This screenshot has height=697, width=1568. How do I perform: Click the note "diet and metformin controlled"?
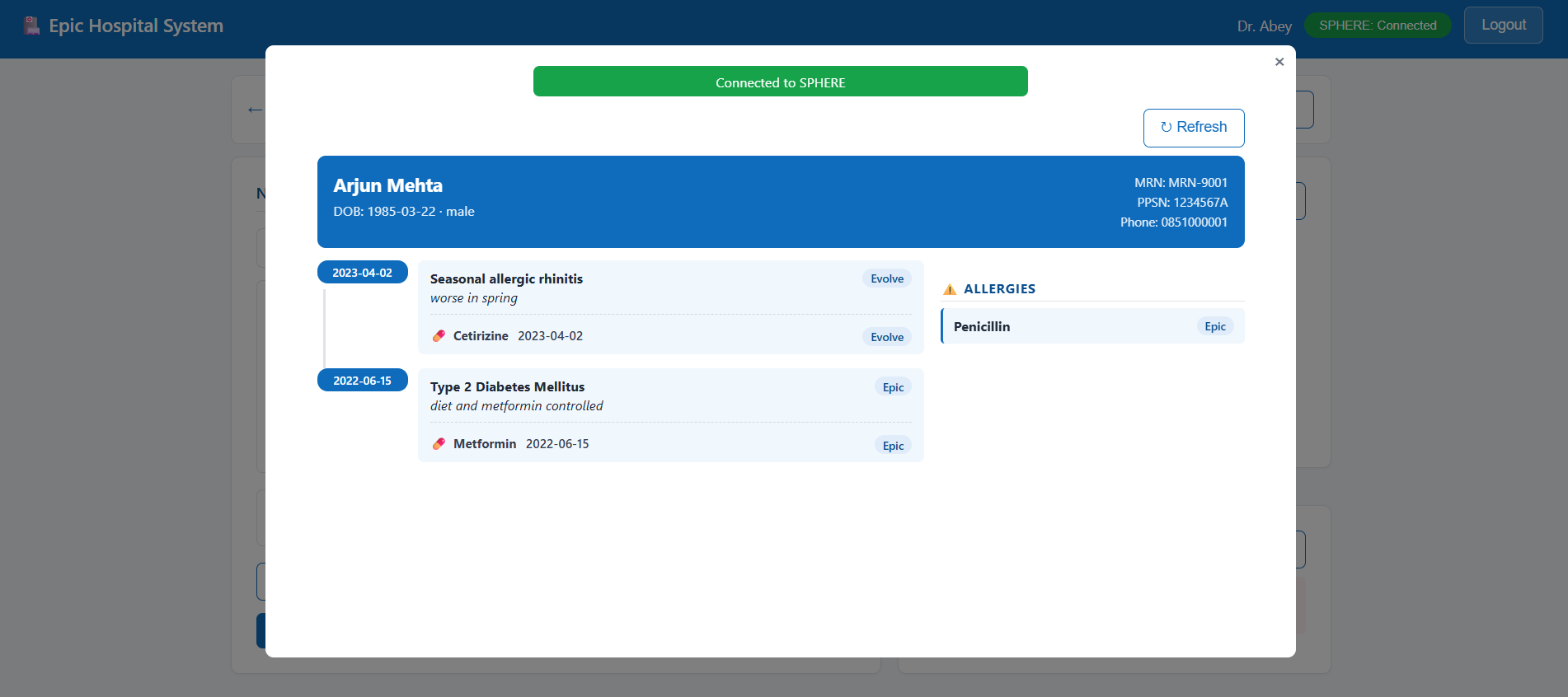click(x=517, y=406)
